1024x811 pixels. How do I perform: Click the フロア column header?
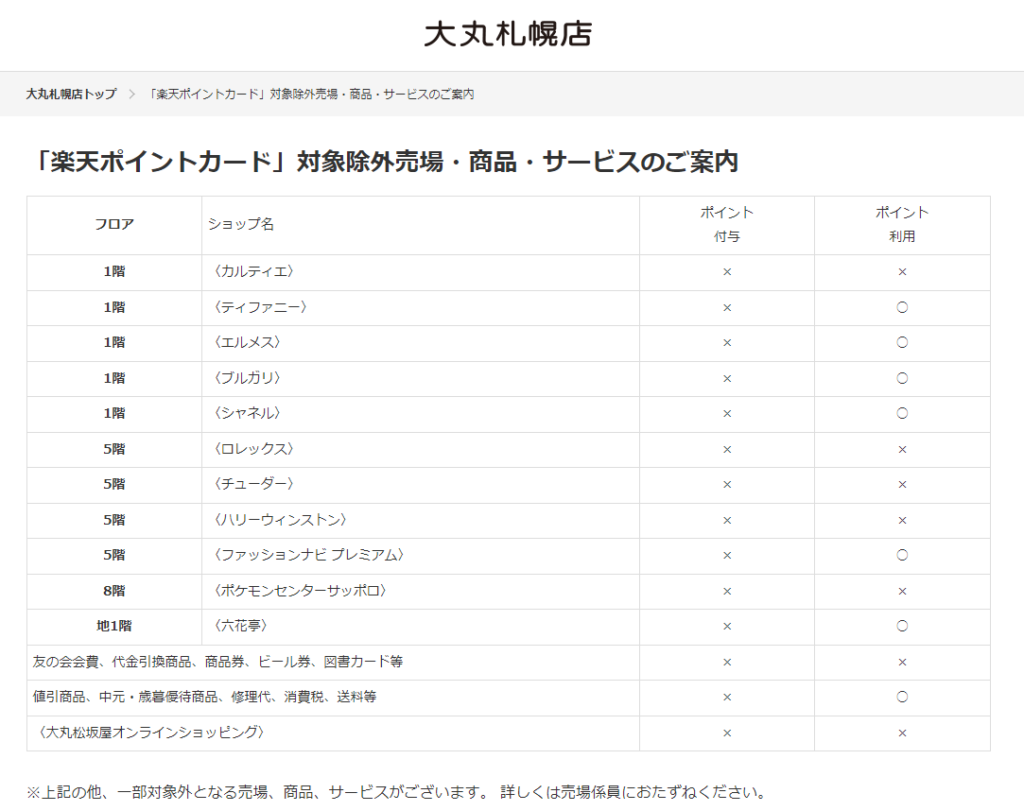coord(114,224)
